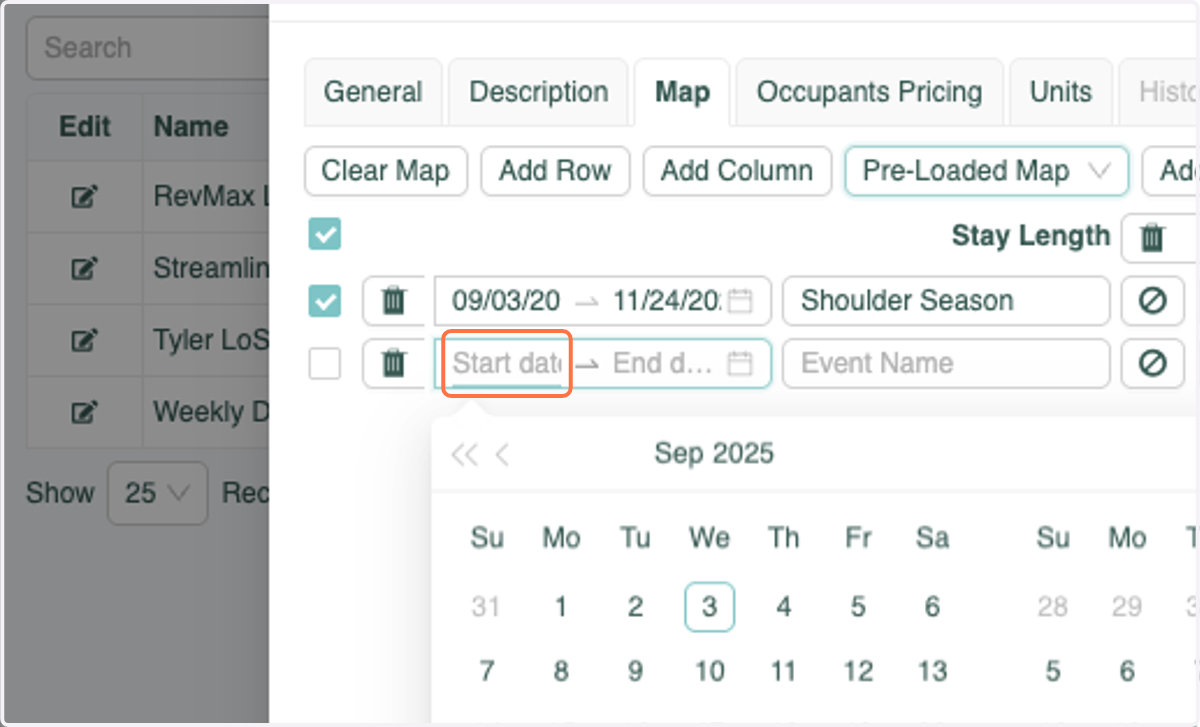This screenshot has width=1200, height=727.
Task: Click the block icon on Event Name row
Action: coord(1153,364)
